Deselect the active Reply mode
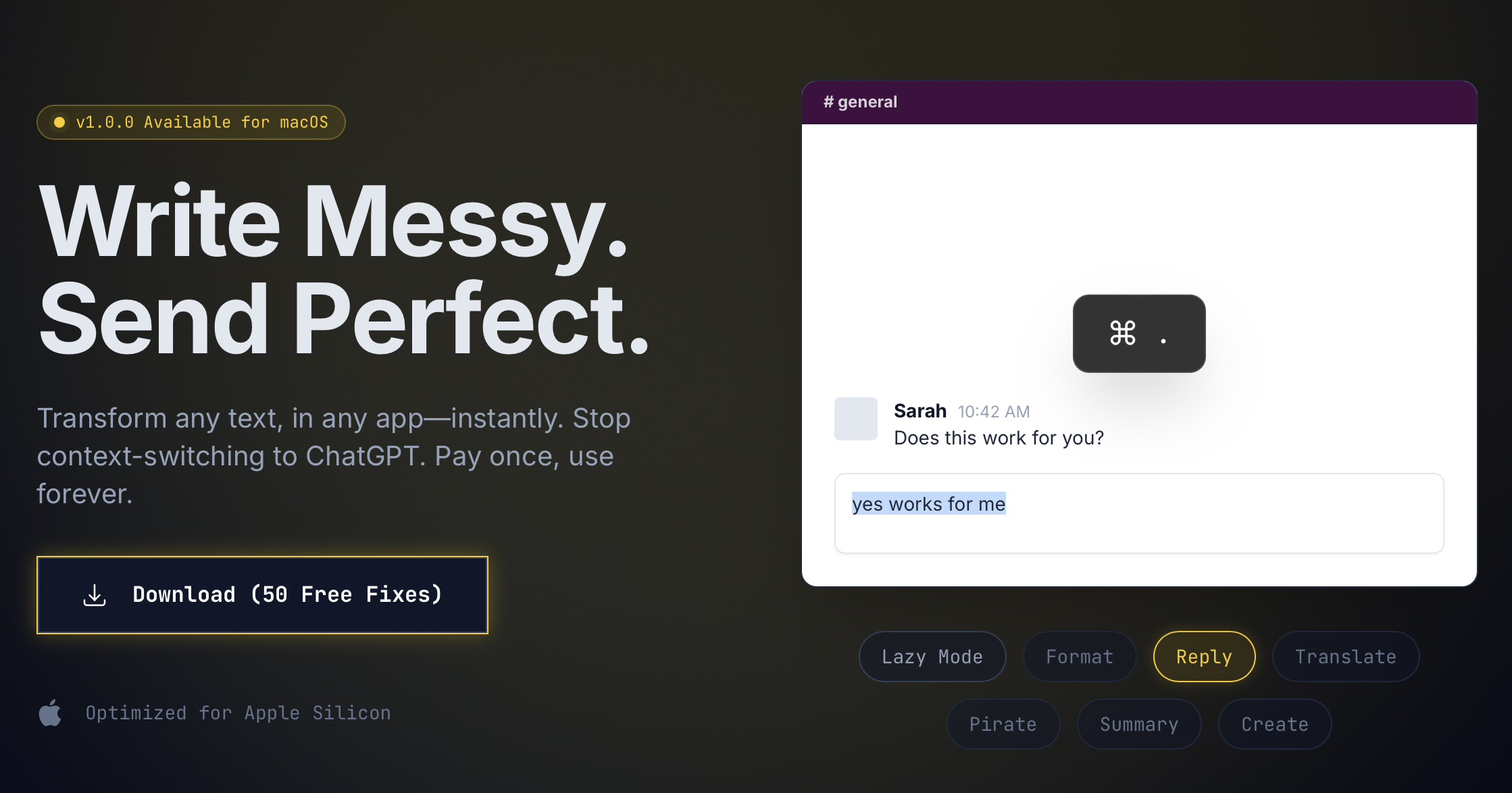This screenshot has width=1512, height=793. [x=1203, y=656]
